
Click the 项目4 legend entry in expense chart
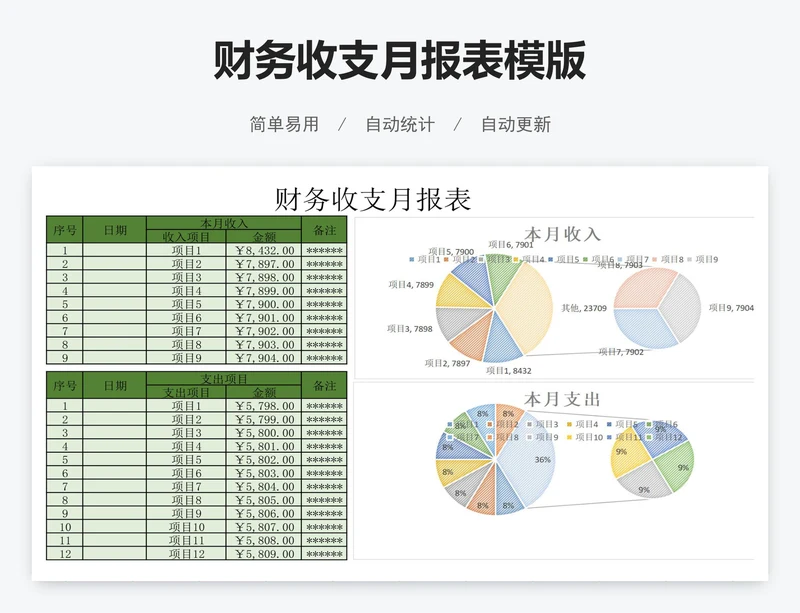tap(582, 424)
